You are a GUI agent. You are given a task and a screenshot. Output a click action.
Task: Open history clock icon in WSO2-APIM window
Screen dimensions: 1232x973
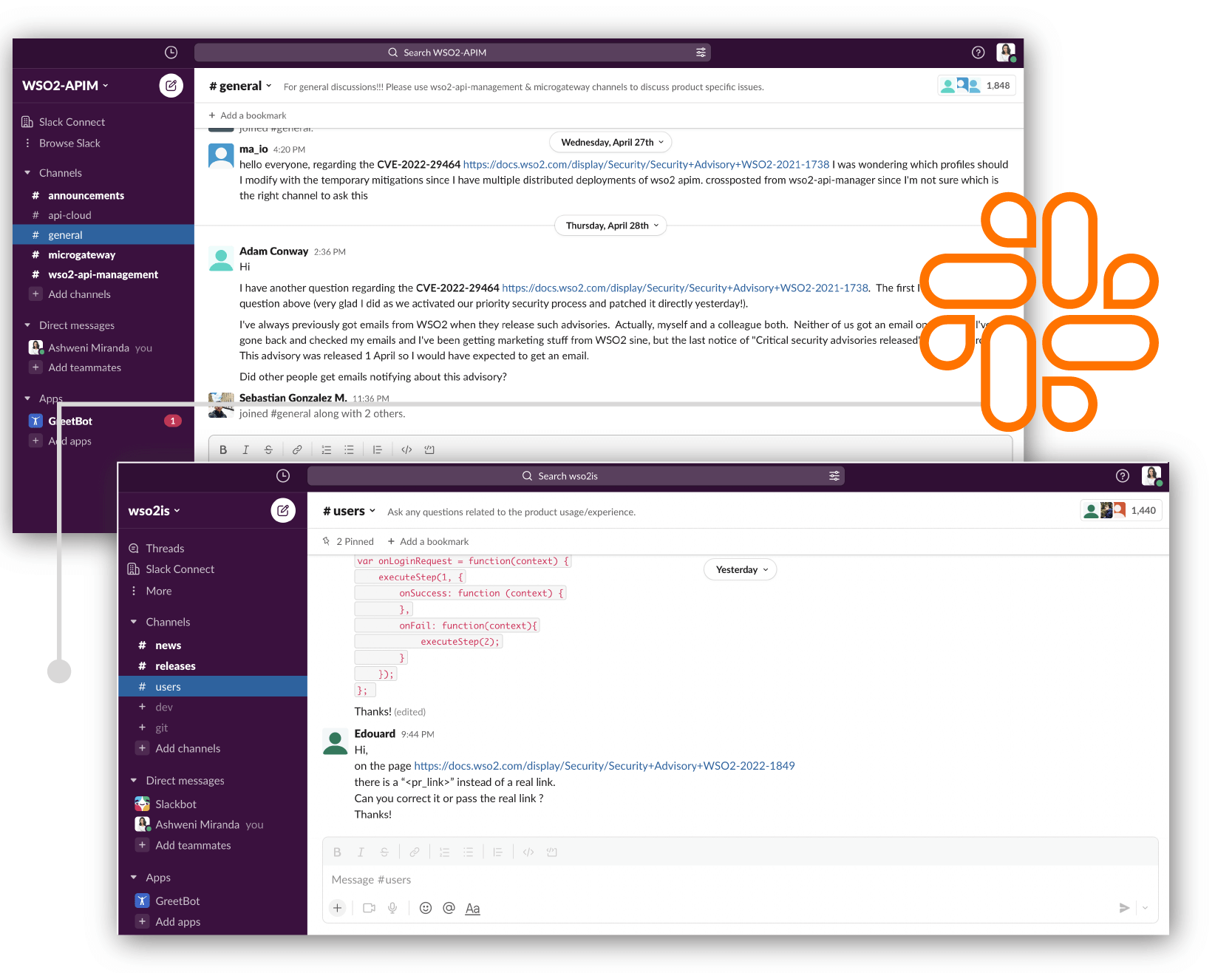coord(171,52)
